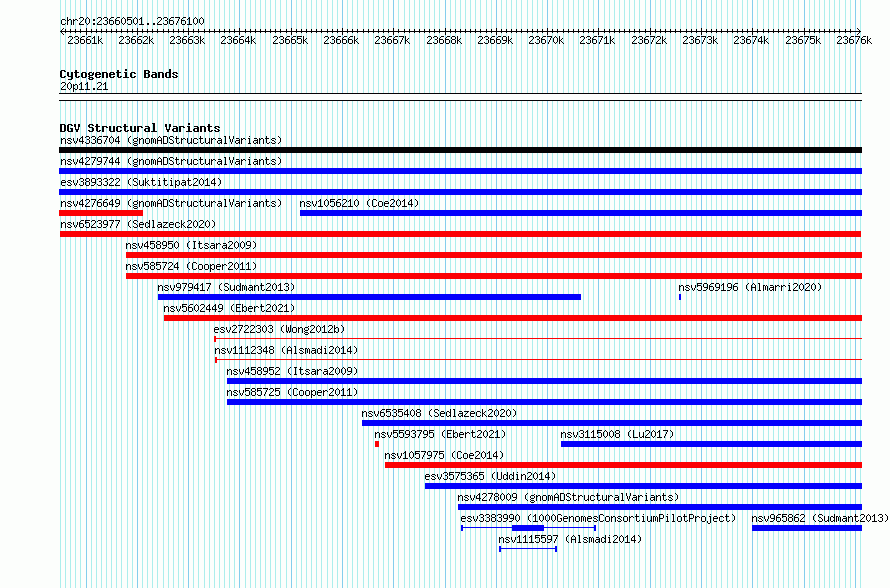
Task: Click the 23675k ruler position label
Action: pos(803,40)
